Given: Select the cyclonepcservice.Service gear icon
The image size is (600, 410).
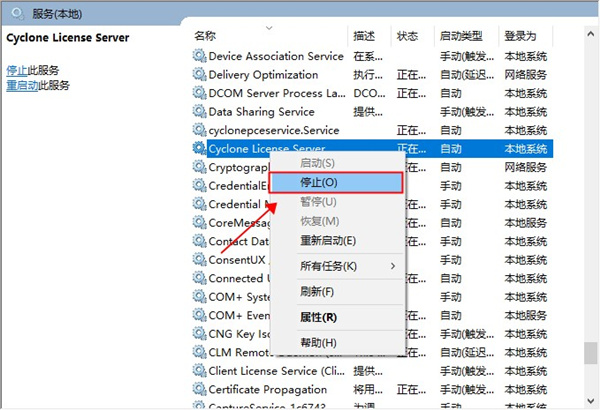Looking at the screenshot, I should pos(199,130).
